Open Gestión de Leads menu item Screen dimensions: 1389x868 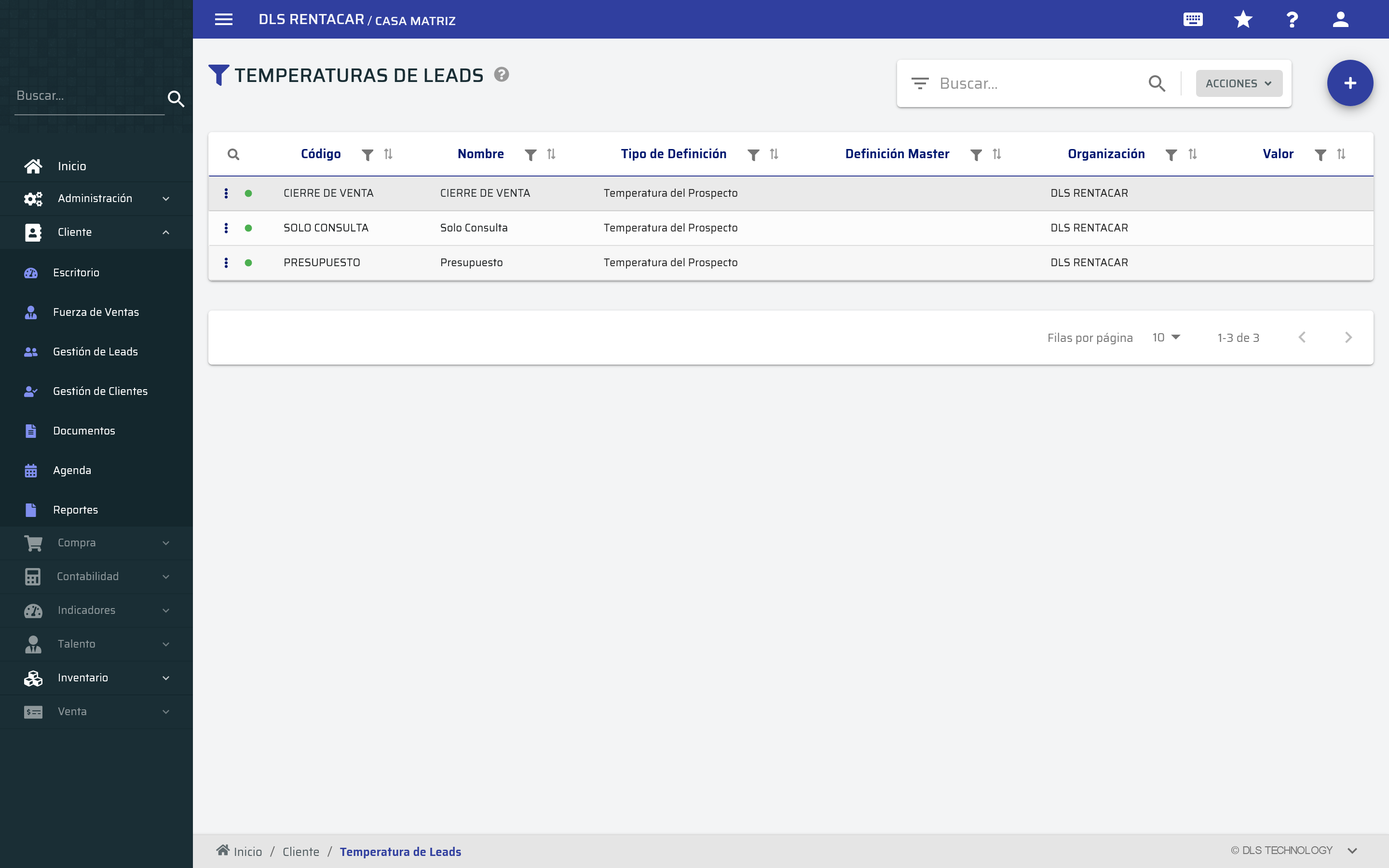(x=95, y=352)
